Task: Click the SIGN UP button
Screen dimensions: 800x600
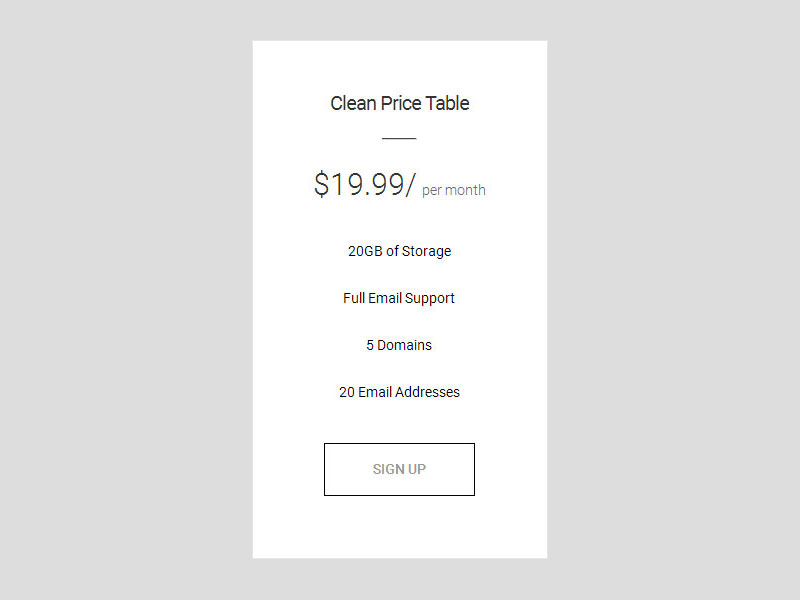Action: (x=399, y=469)
